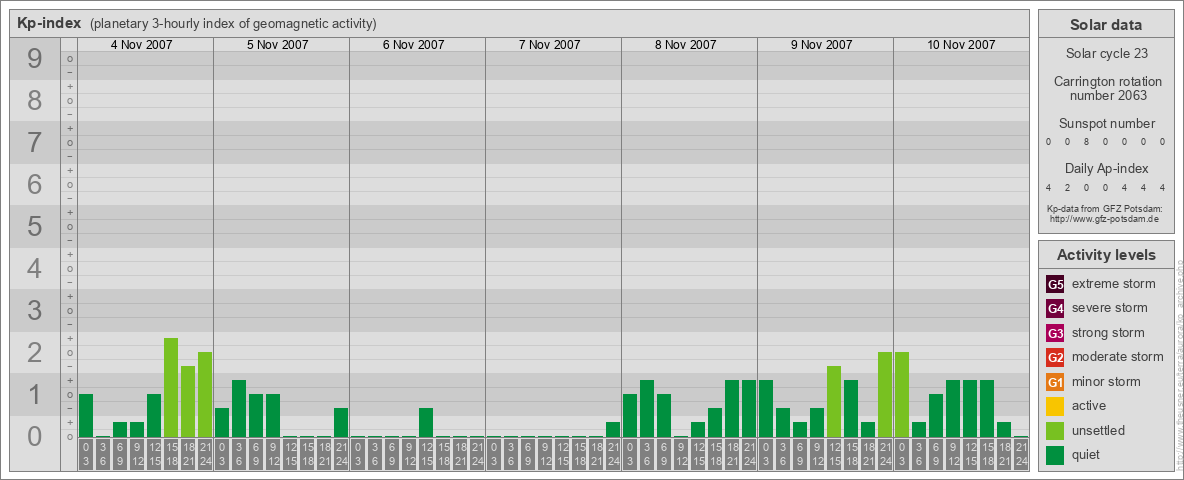Viewport: 1184px width, 480px height.
Task: Click the G5 extreme storm legend badge
Action: pos(1055,285)
